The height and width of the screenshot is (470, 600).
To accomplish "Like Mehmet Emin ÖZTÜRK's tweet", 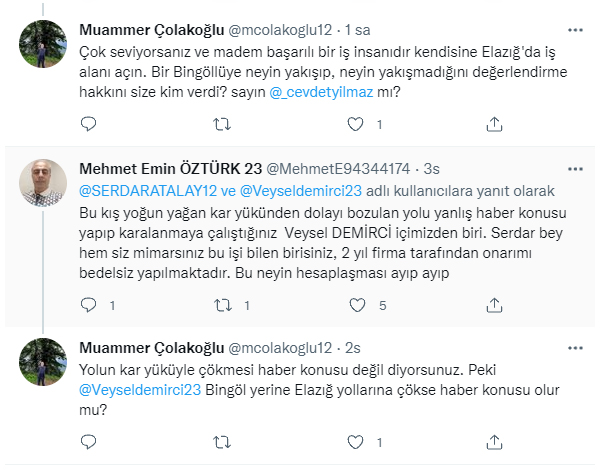I will [x=357, y=305].
